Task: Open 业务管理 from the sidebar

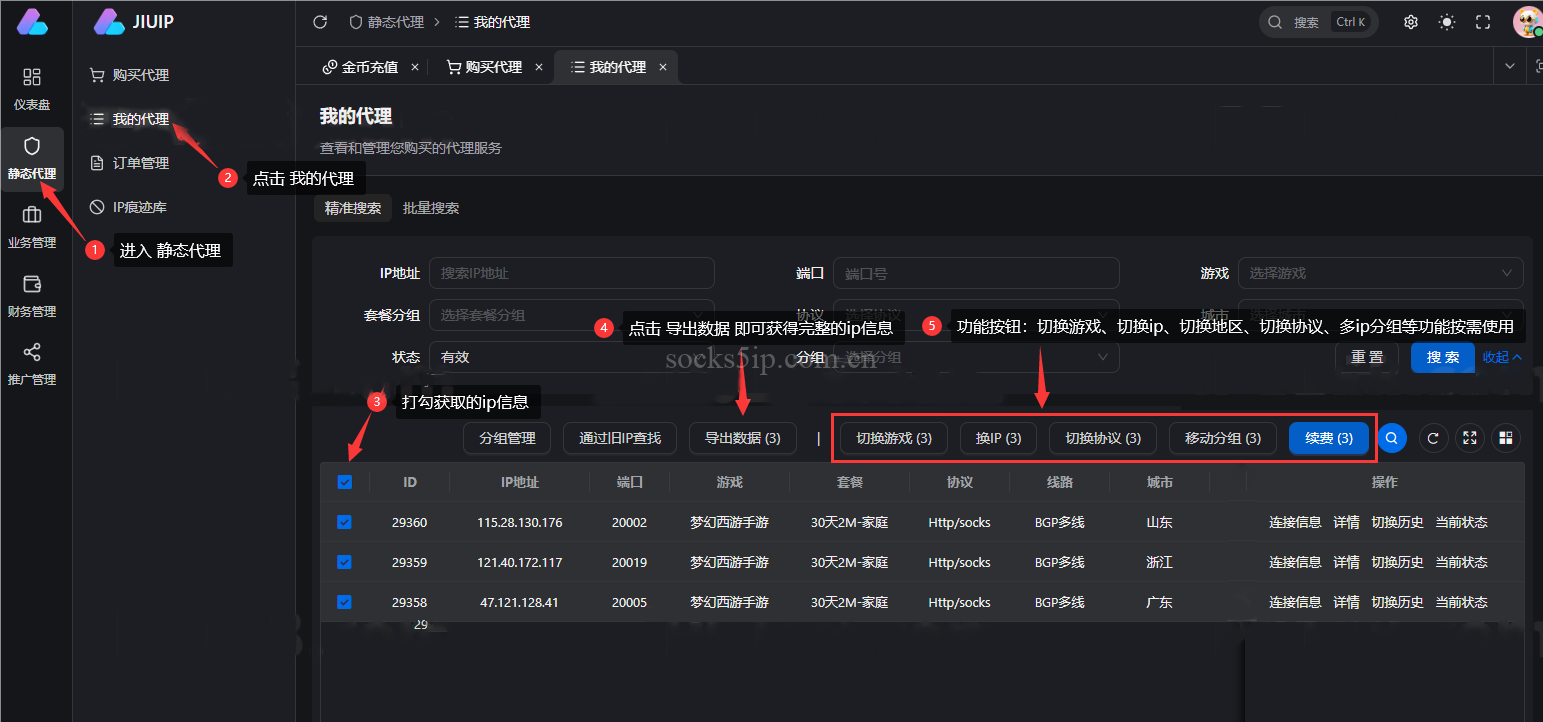Action: coord(33,228)
